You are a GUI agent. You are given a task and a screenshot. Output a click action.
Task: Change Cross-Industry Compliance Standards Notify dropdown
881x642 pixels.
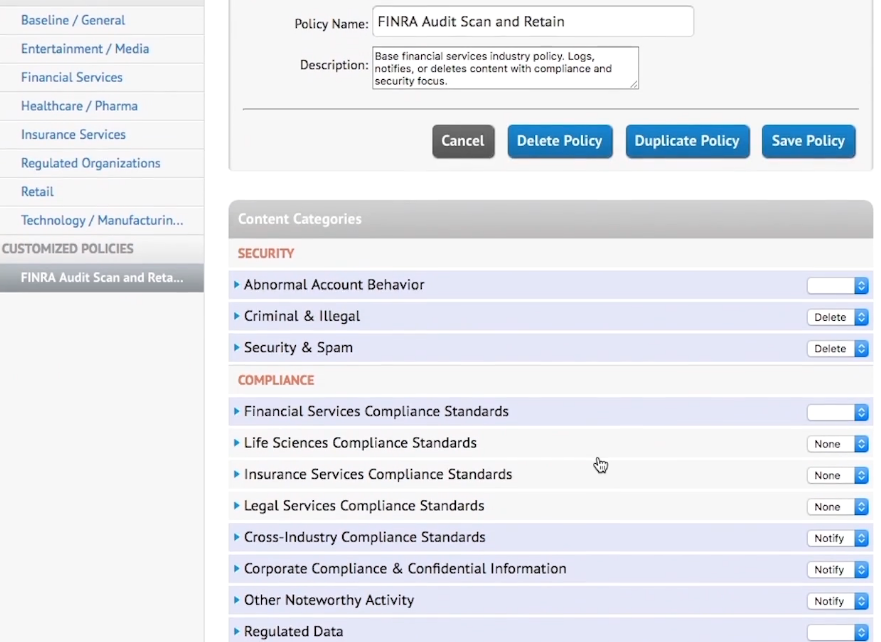(x=837, y=539)
